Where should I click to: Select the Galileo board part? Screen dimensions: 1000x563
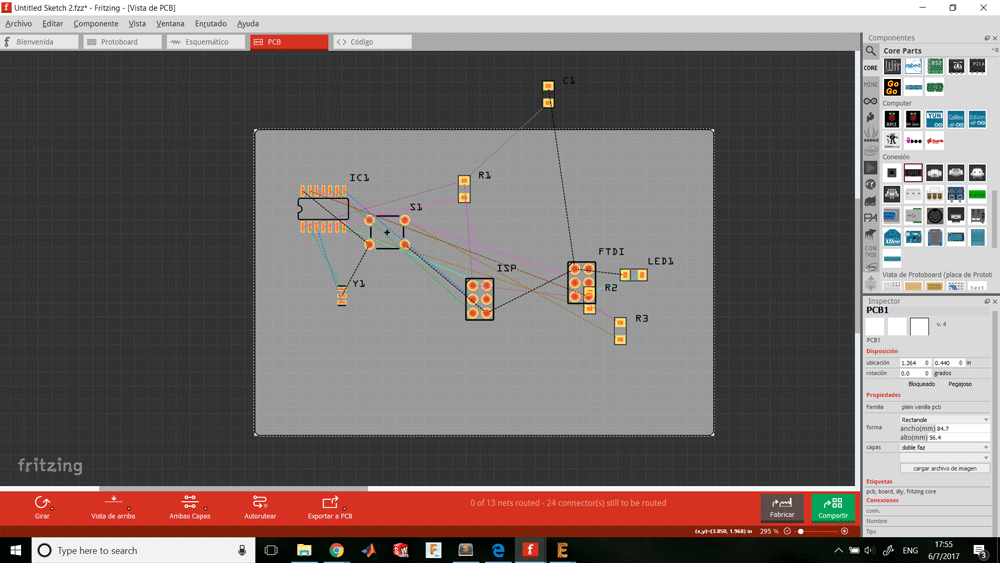tap(955, 119)
